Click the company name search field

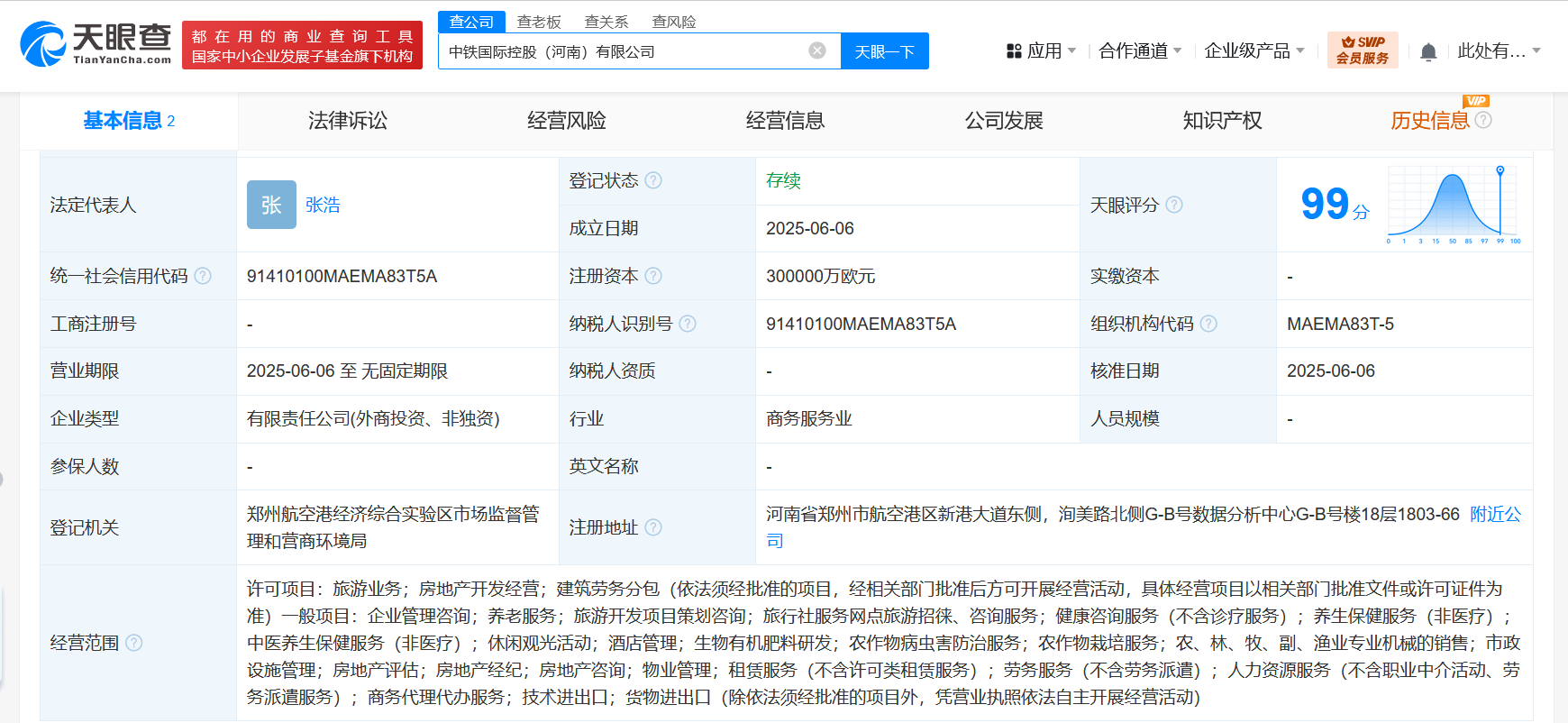tap(622, 51)
